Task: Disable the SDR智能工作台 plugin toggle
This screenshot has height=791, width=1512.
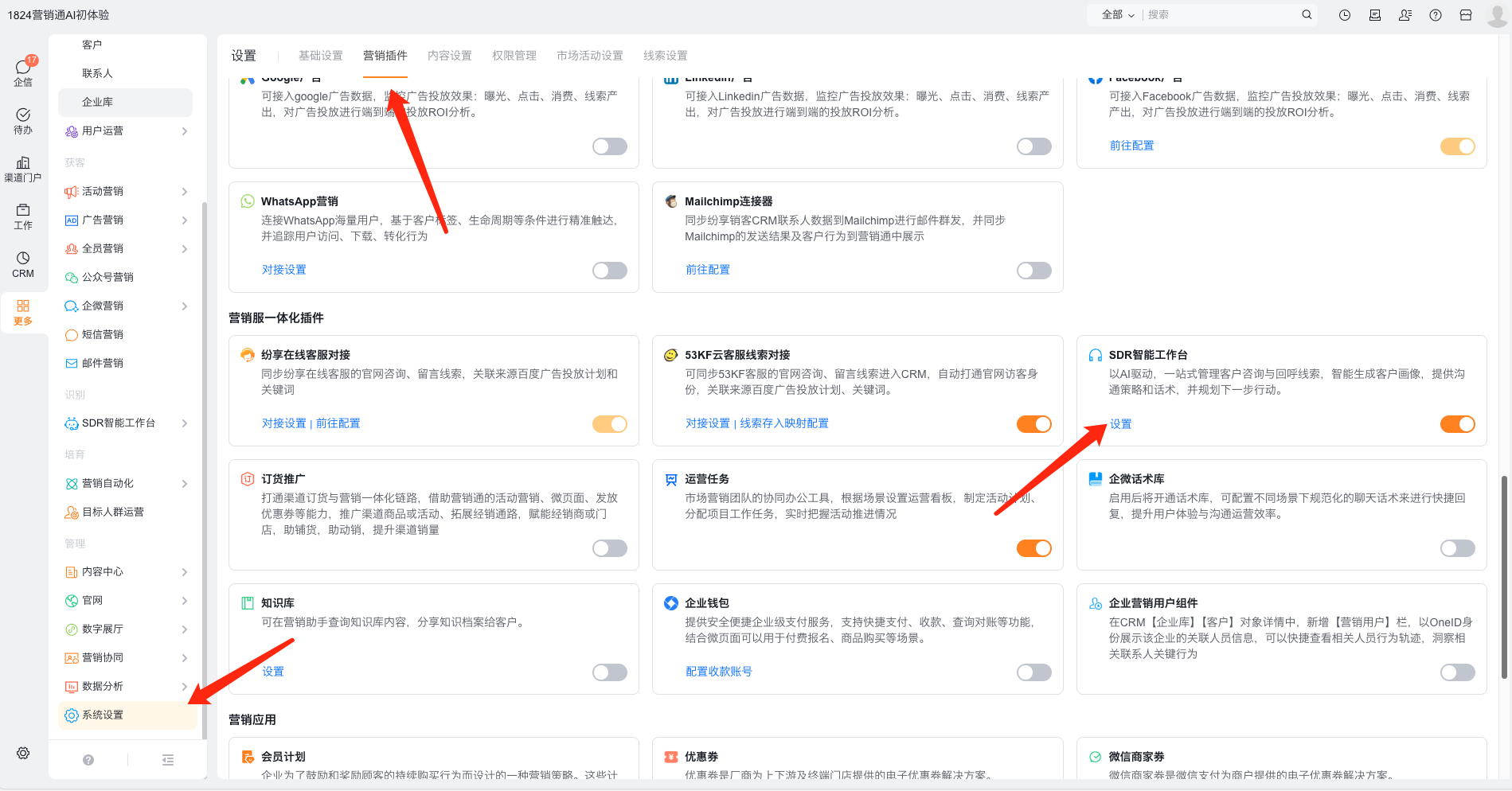Action: (1457, 424)
